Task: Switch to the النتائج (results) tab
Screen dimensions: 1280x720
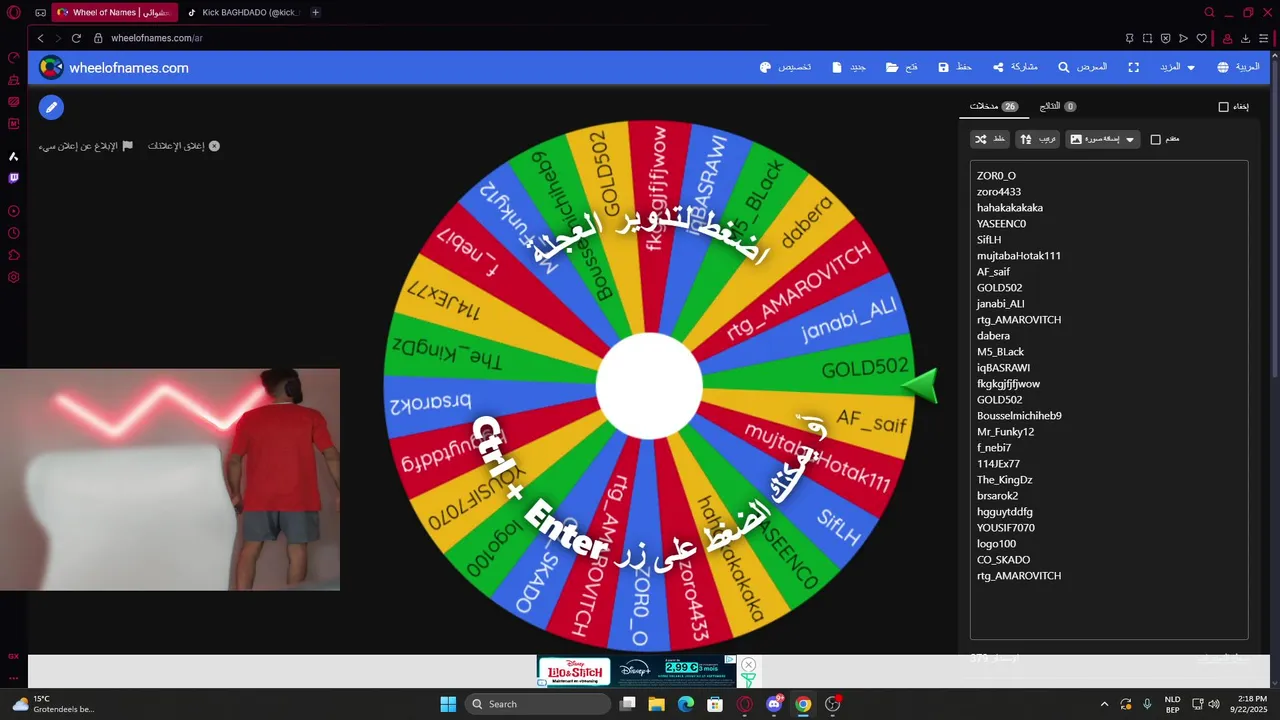Action: pos(1057,106)
